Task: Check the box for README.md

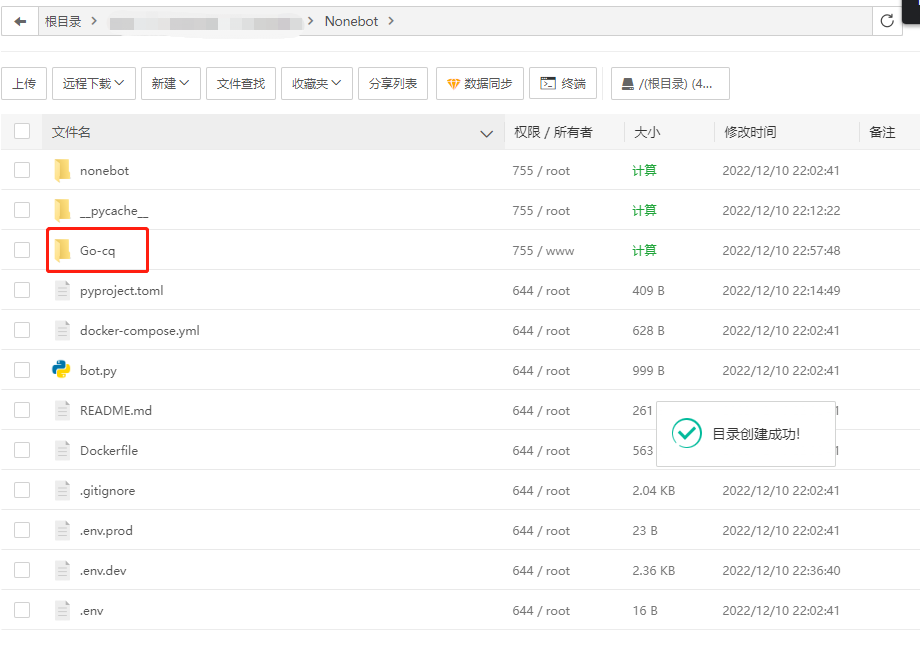Action: point(22,410)
